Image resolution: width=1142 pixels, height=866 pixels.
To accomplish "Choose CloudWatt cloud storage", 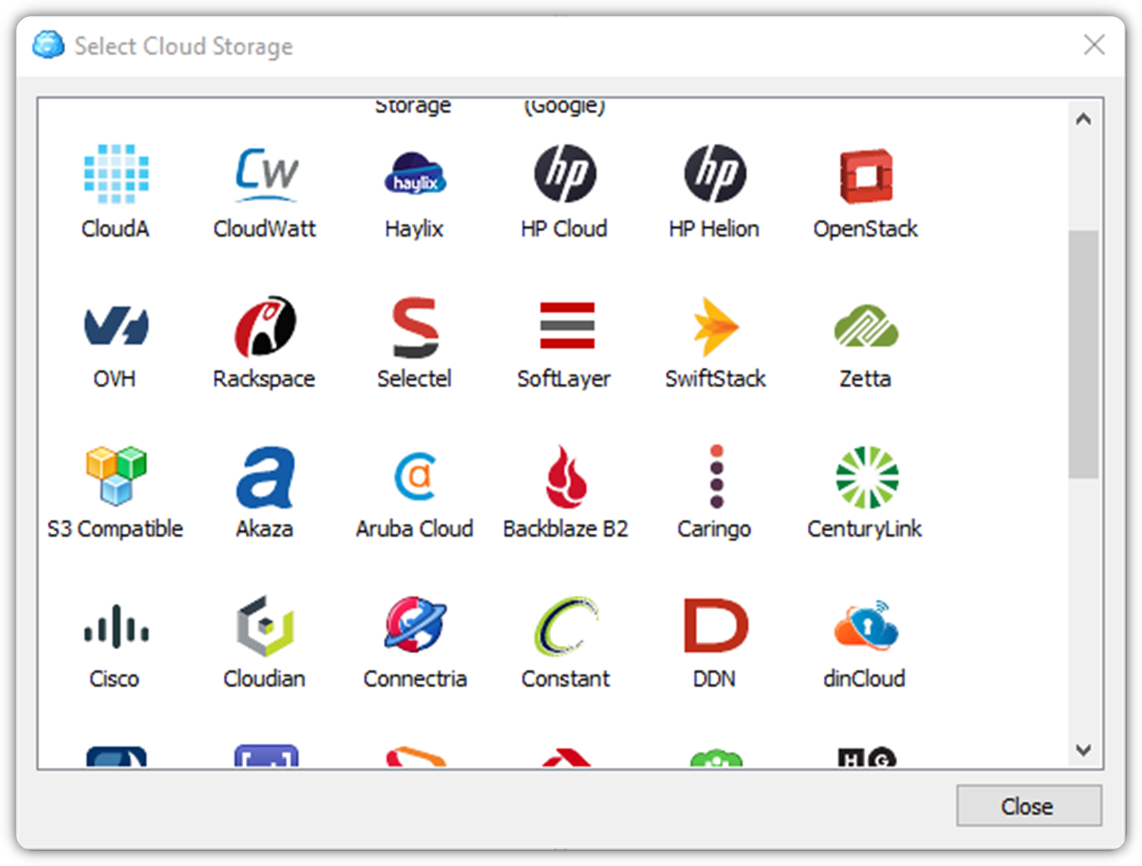I will 266,174.
